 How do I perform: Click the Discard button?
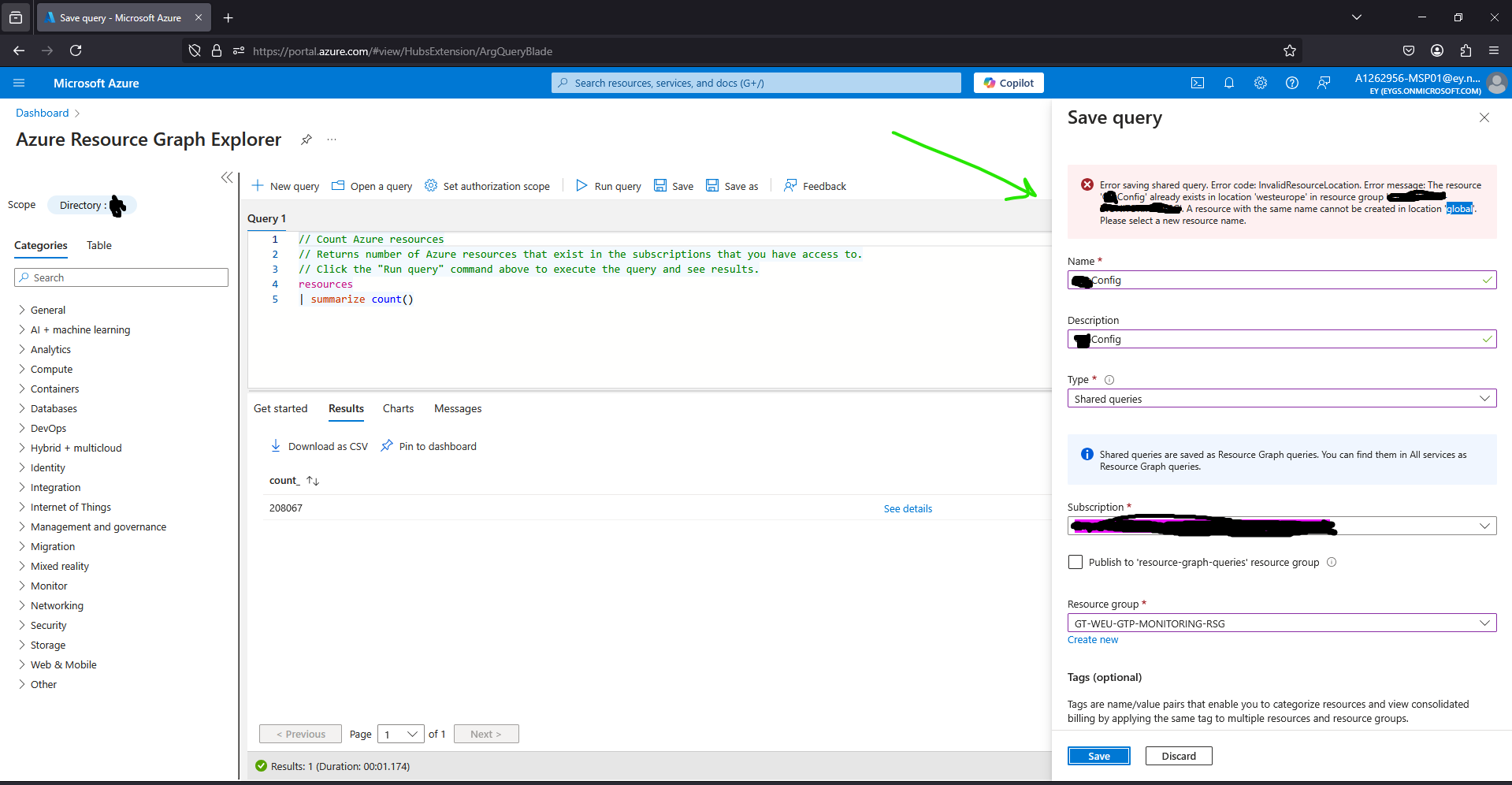point(1179,756)
